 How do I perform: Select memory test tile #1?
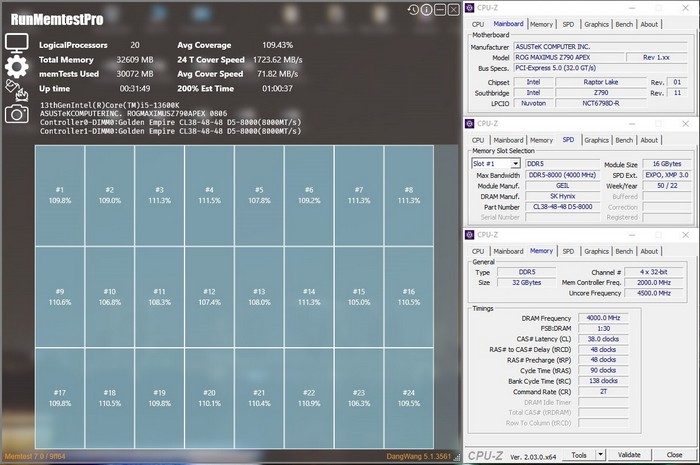(60, 195)
